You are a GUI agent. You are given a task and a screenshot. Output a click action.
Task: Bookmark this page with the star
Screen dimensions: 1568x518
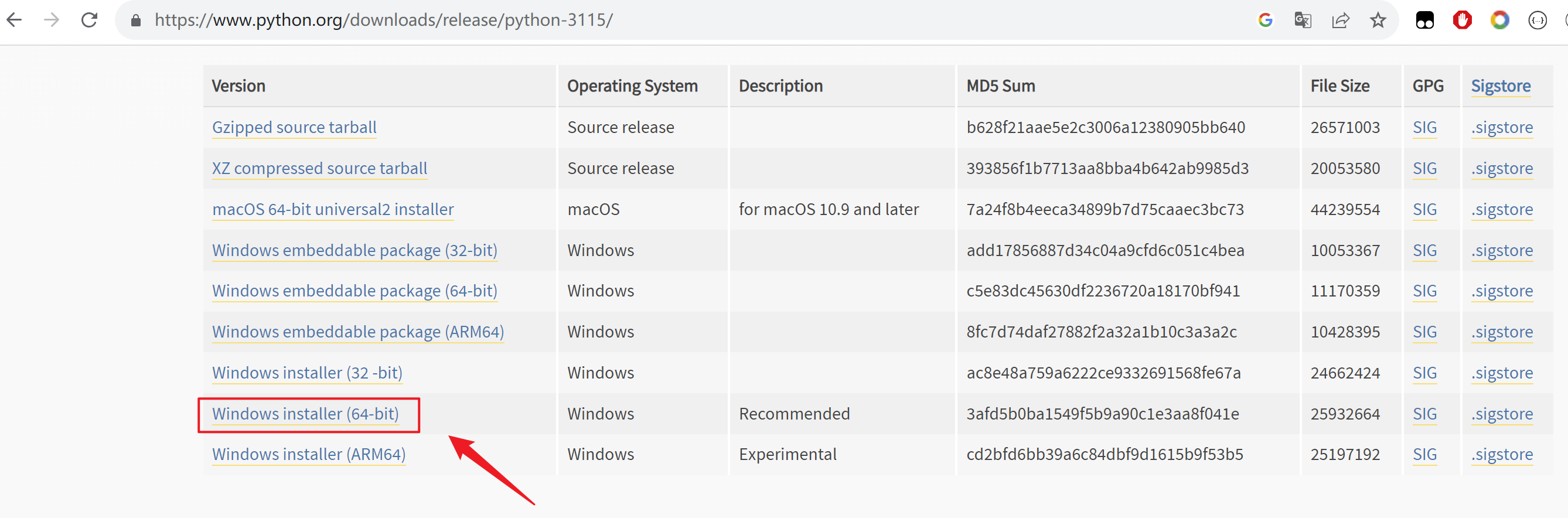(1378, 20)
